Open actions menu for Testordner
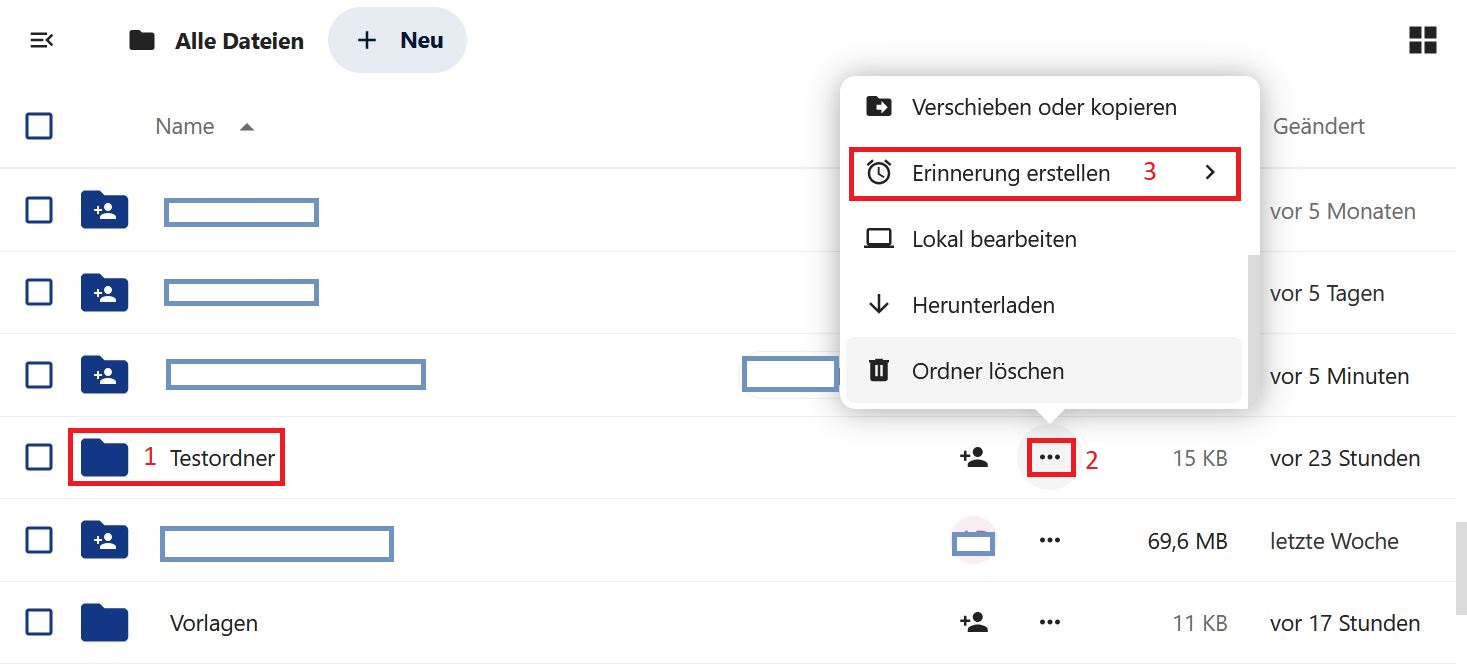1467x671 pixels. [x=1049, y=458]
